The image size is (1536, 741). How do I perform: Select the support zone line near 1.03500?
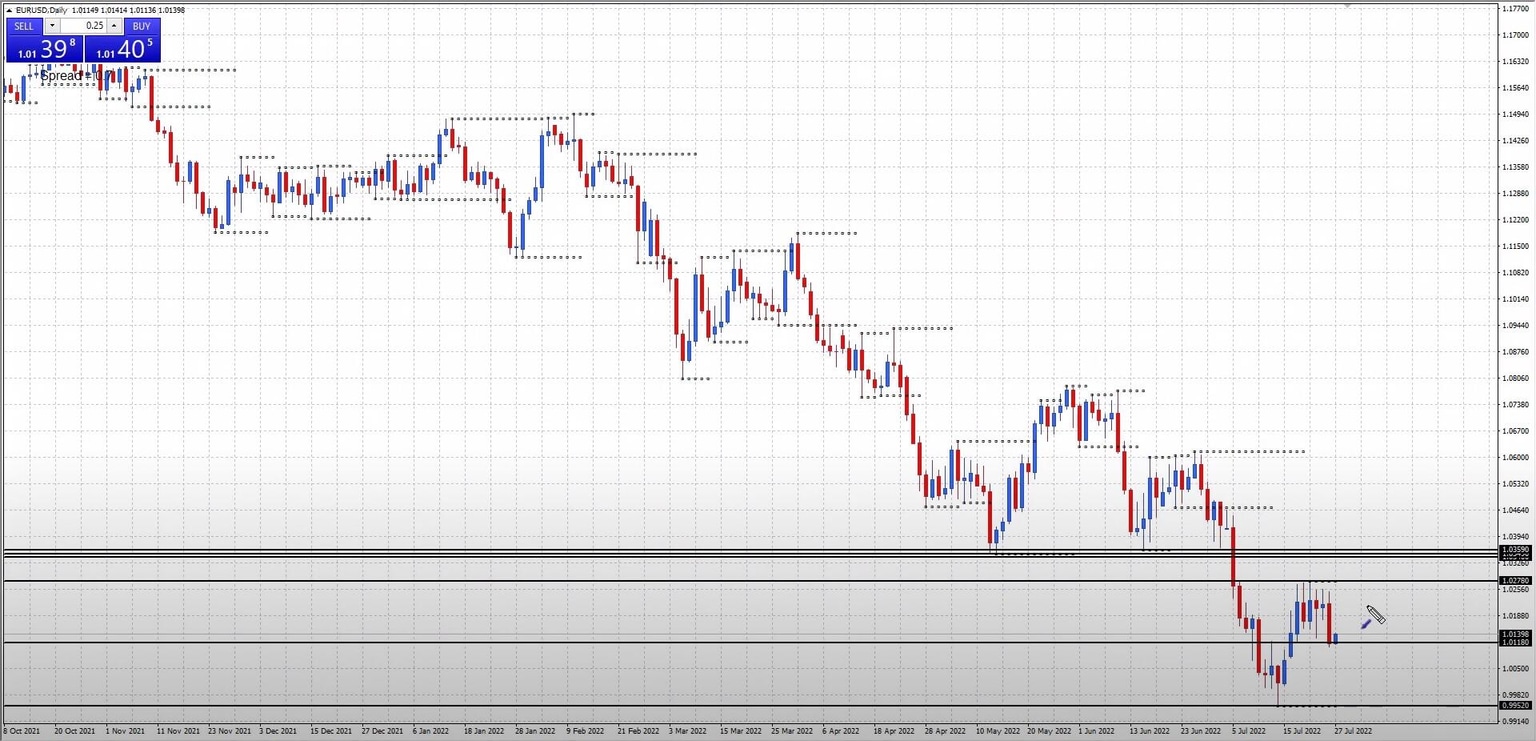pyautogui.click(x=700, y=552)
